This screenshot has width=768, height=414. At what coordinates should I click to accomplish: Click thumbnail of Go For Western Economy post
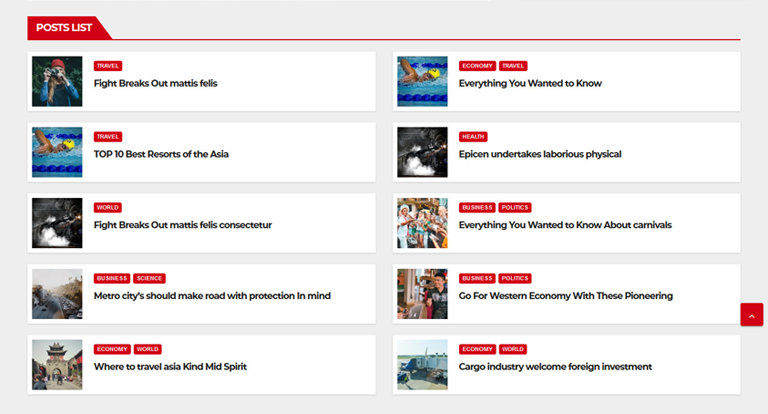(x=422, y=293)
